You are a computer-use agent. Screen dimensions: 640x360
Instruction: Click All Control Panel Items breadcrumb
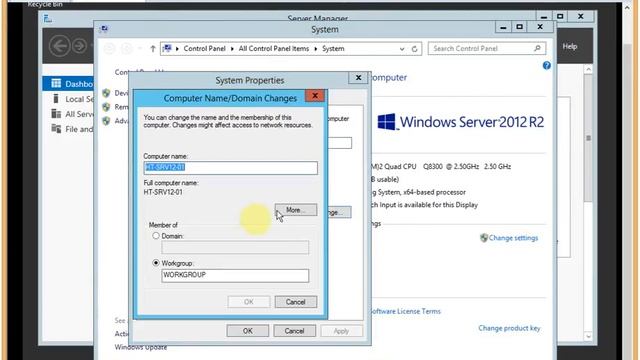pos(274,49)
